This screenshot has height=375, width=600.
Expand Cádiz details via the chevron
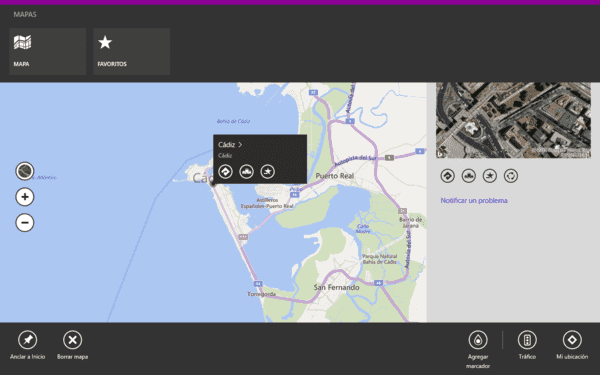point(240,145)
